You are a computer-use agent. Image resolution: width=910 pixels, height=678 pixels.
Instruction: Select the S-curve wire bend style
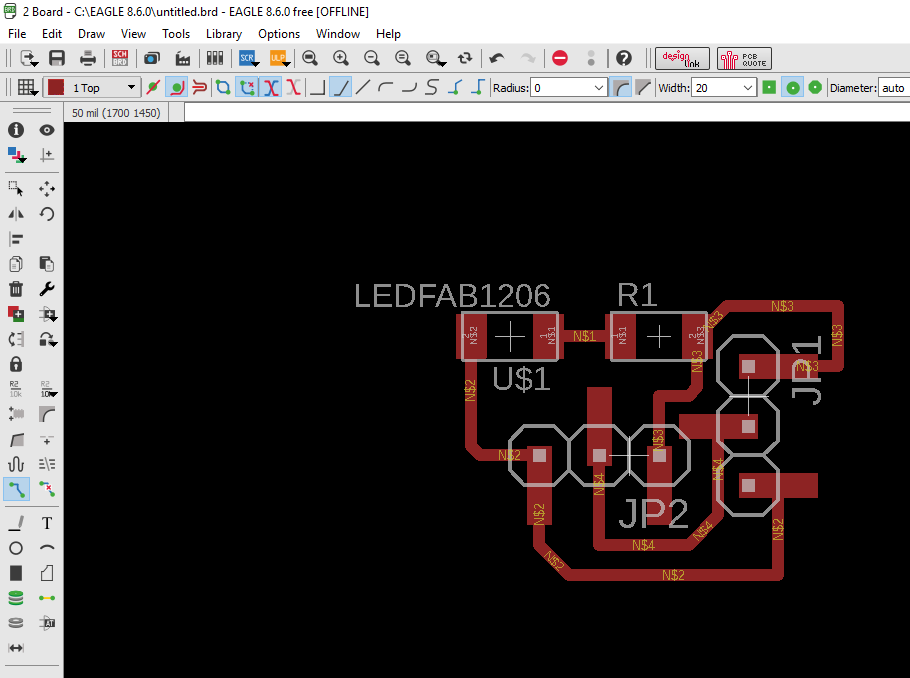coord(432,88)
